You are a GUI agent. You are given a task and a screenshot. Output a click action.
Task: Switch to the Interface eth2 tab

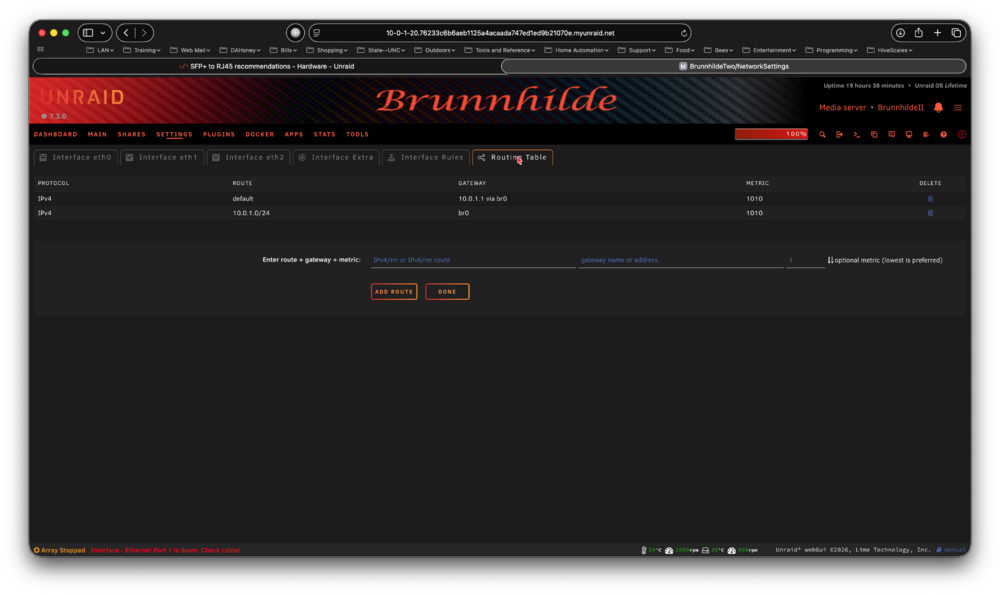pos(248,158)
